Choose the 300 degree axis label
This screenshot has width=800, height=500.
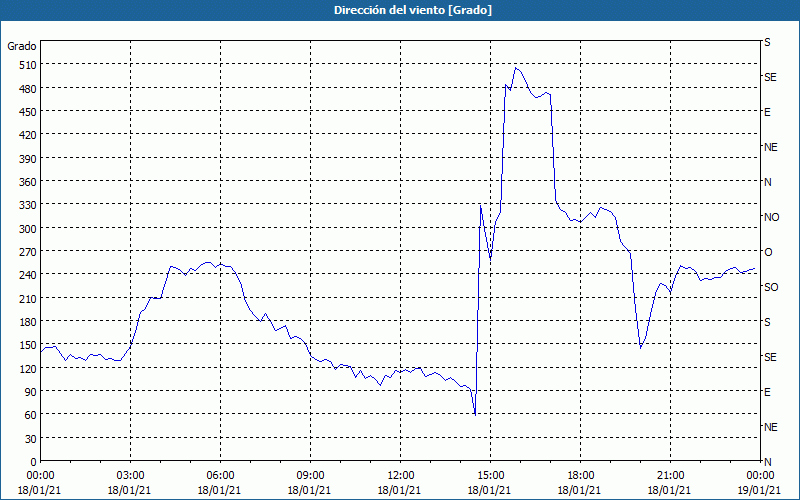27,228
